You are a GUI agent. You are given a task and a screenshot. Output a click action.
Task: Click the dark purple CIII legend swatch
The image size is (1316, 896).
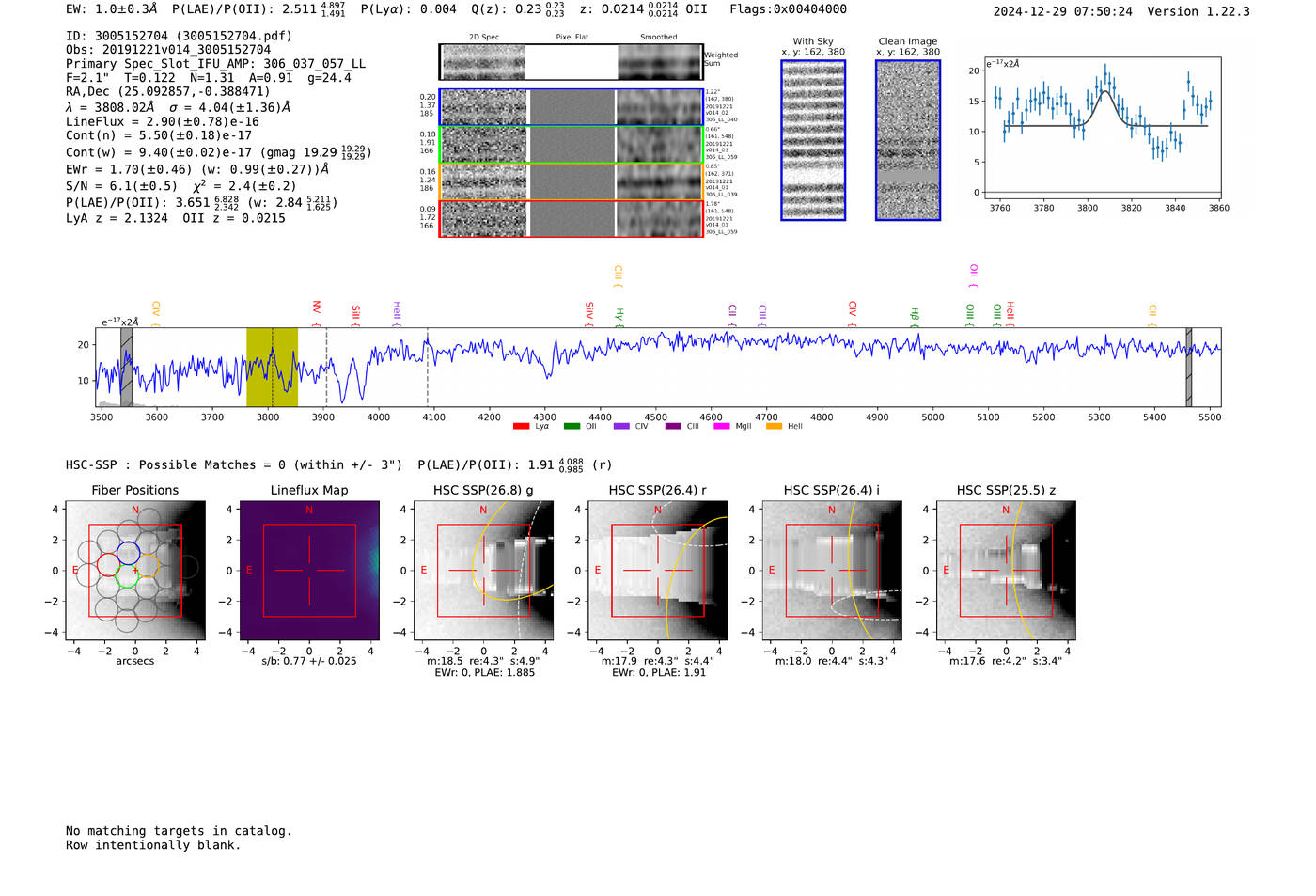pos(673,427)
